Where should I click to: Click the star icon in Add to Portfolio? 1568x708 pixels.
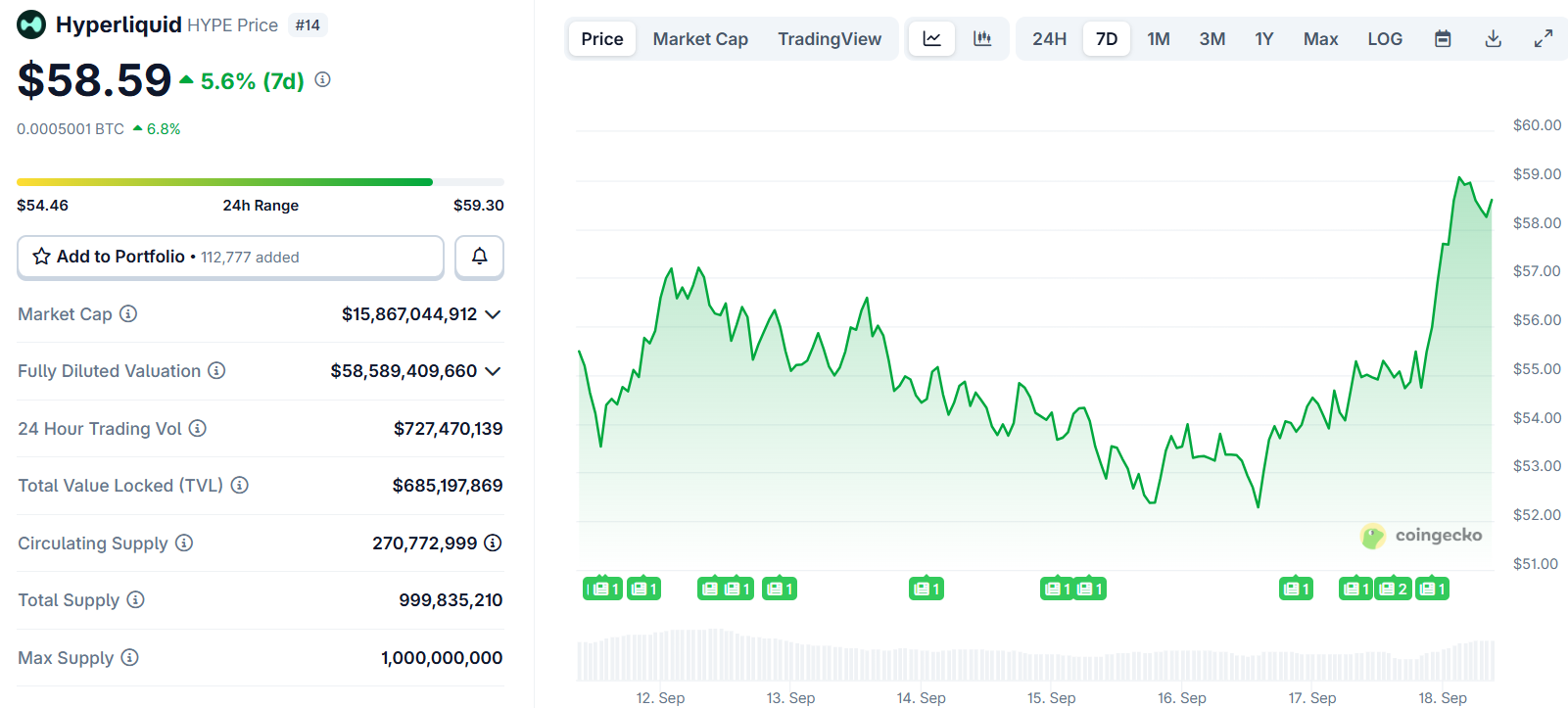[x=41, y=257]
